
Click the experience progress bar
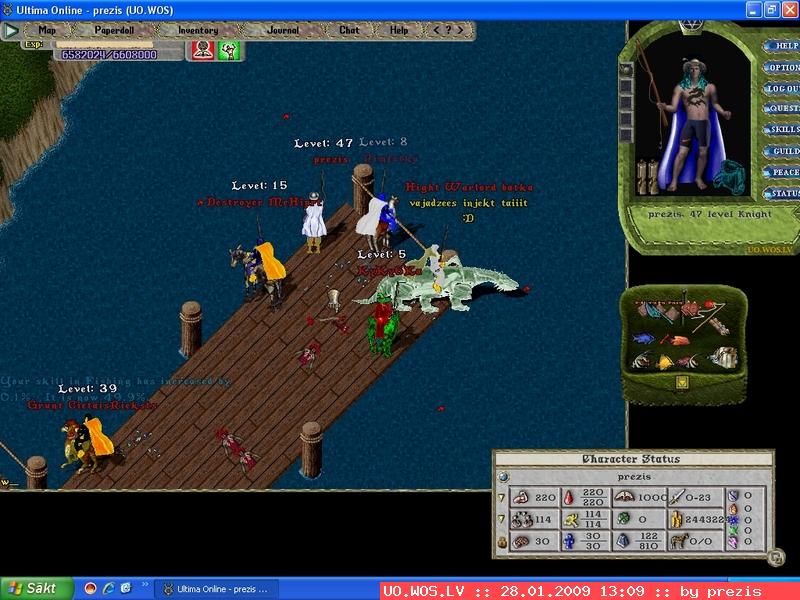coord(105,45)
